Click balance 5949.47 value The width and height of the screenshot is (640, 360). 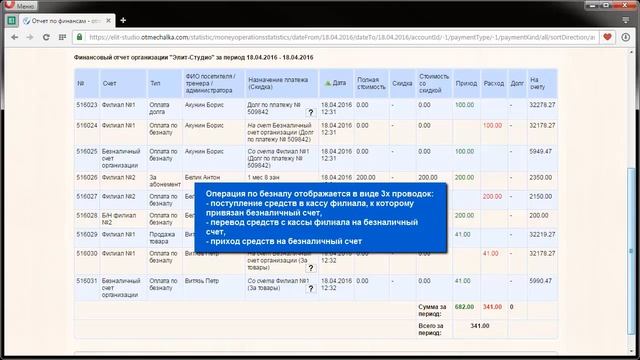(x=540, y=151)
